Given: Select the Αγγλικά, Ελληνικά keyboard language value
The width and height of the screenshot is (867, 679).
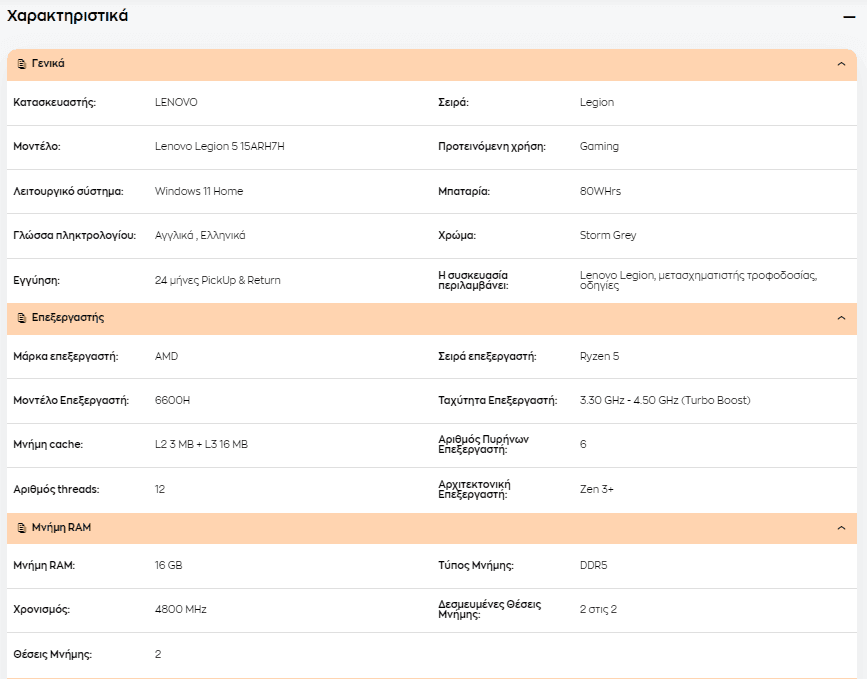Looking at the screenshot, I should tap(200, 236).
